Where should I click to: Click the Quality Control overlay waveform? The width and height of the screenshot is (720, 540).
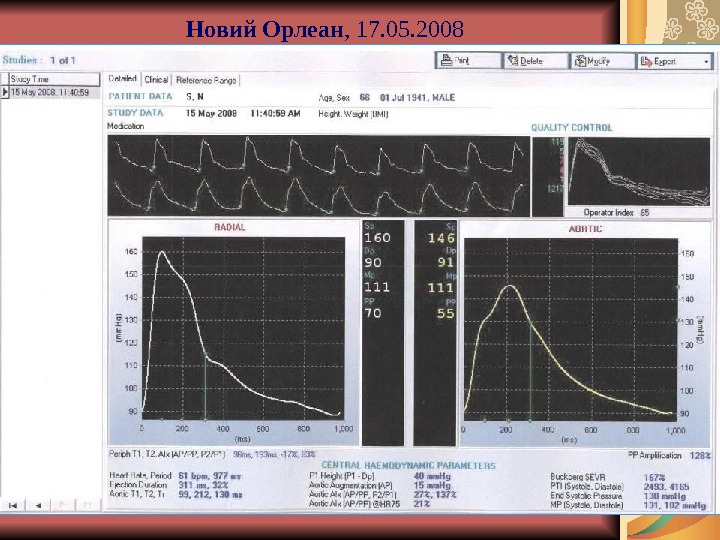[639, 171]
